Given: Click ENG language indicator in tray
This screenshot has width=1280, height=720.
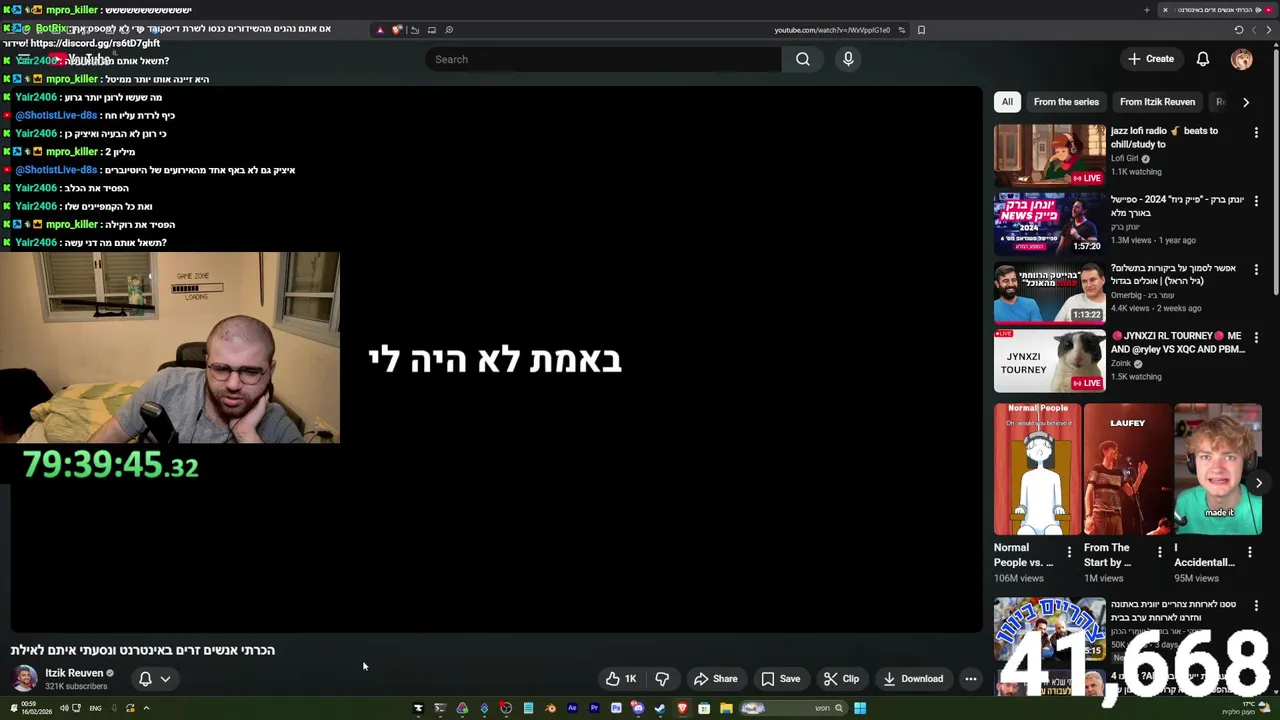Looking at the screenshot, I should tap(95, 708).
